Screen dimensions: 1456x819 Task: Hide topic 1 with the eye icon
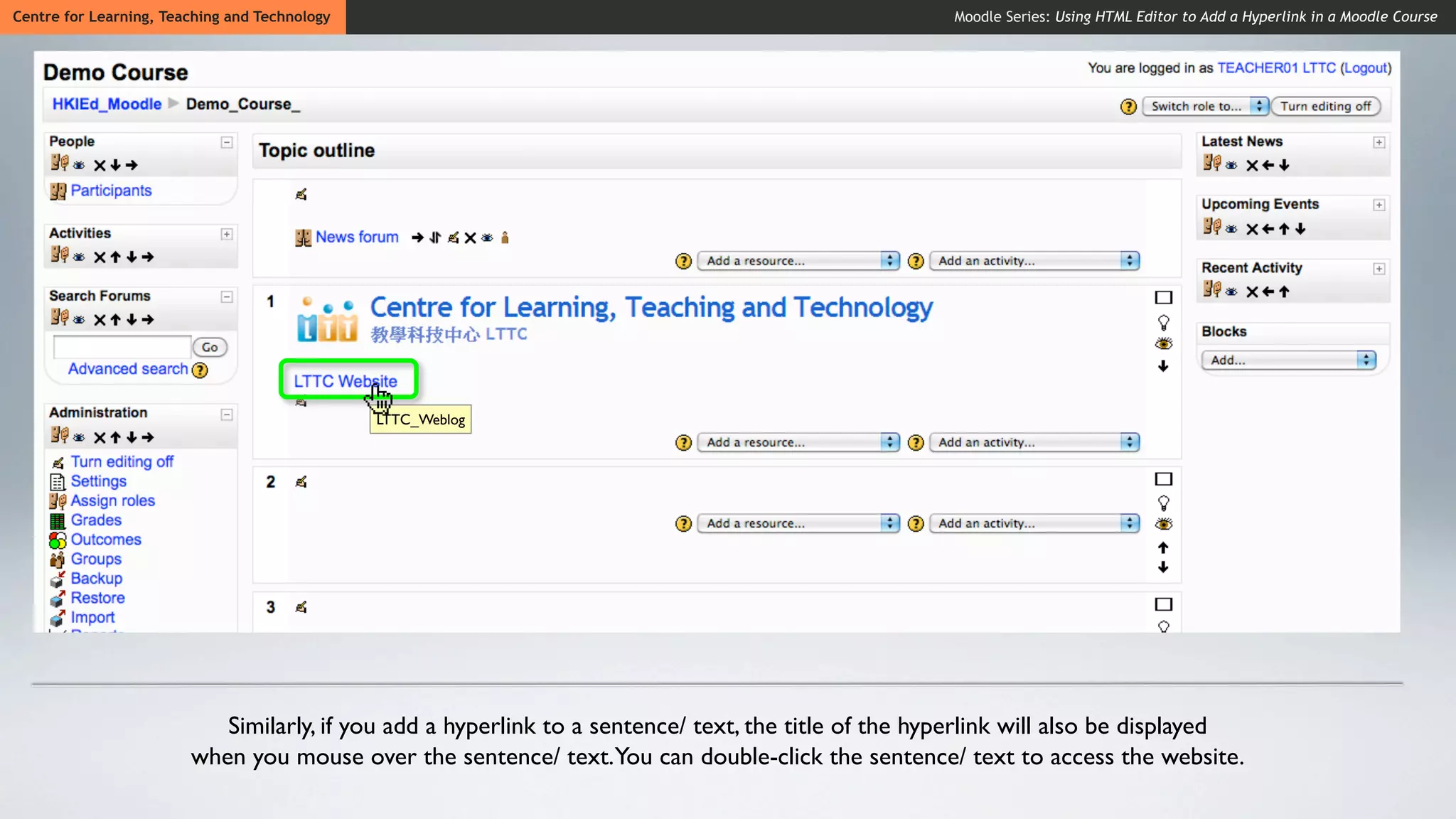(x=1163, y=344)
